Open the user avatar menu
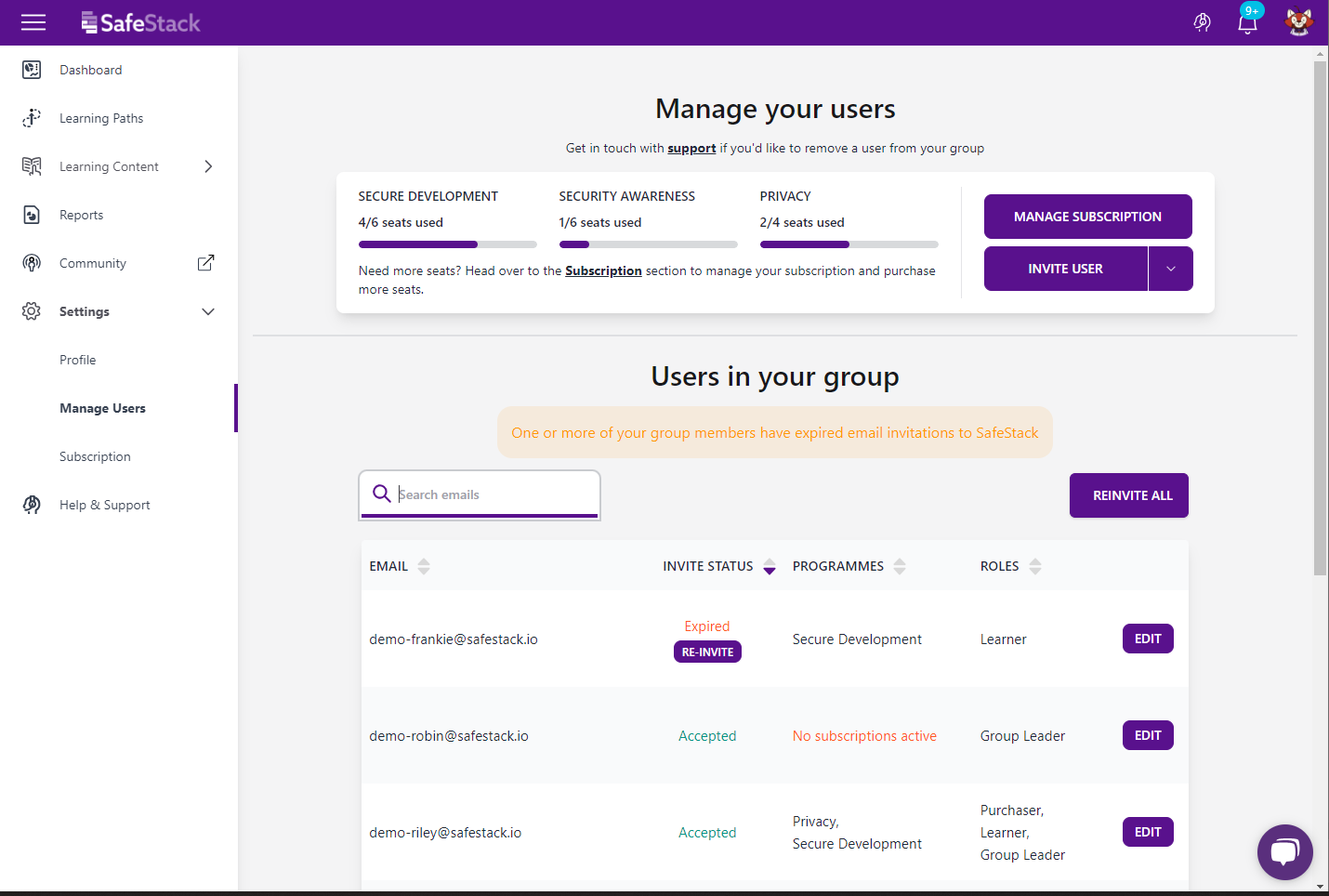The width and height of the screenshot is (1329, 896). pos(1298,22)
